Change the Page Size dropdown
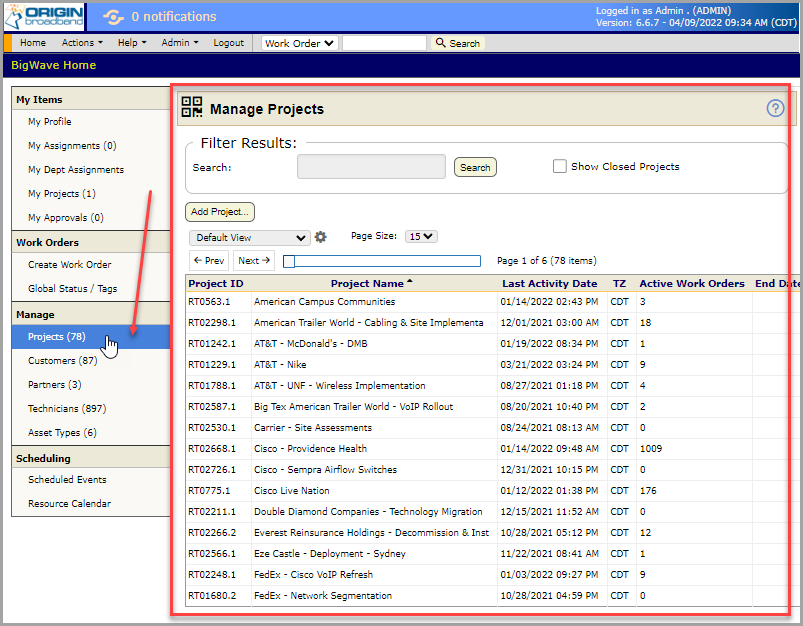The width and height of the screenshot is (803, 626). 421,236
